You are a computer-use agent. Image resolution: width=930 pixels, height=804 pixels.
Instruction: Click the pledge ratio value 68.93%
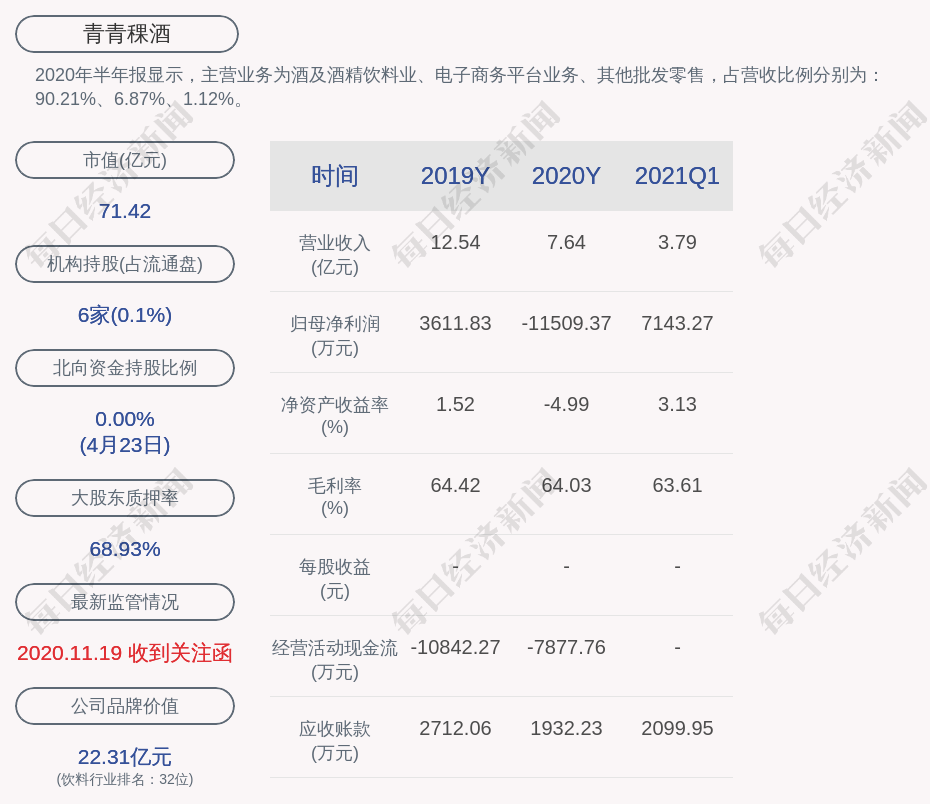(125, 549)
